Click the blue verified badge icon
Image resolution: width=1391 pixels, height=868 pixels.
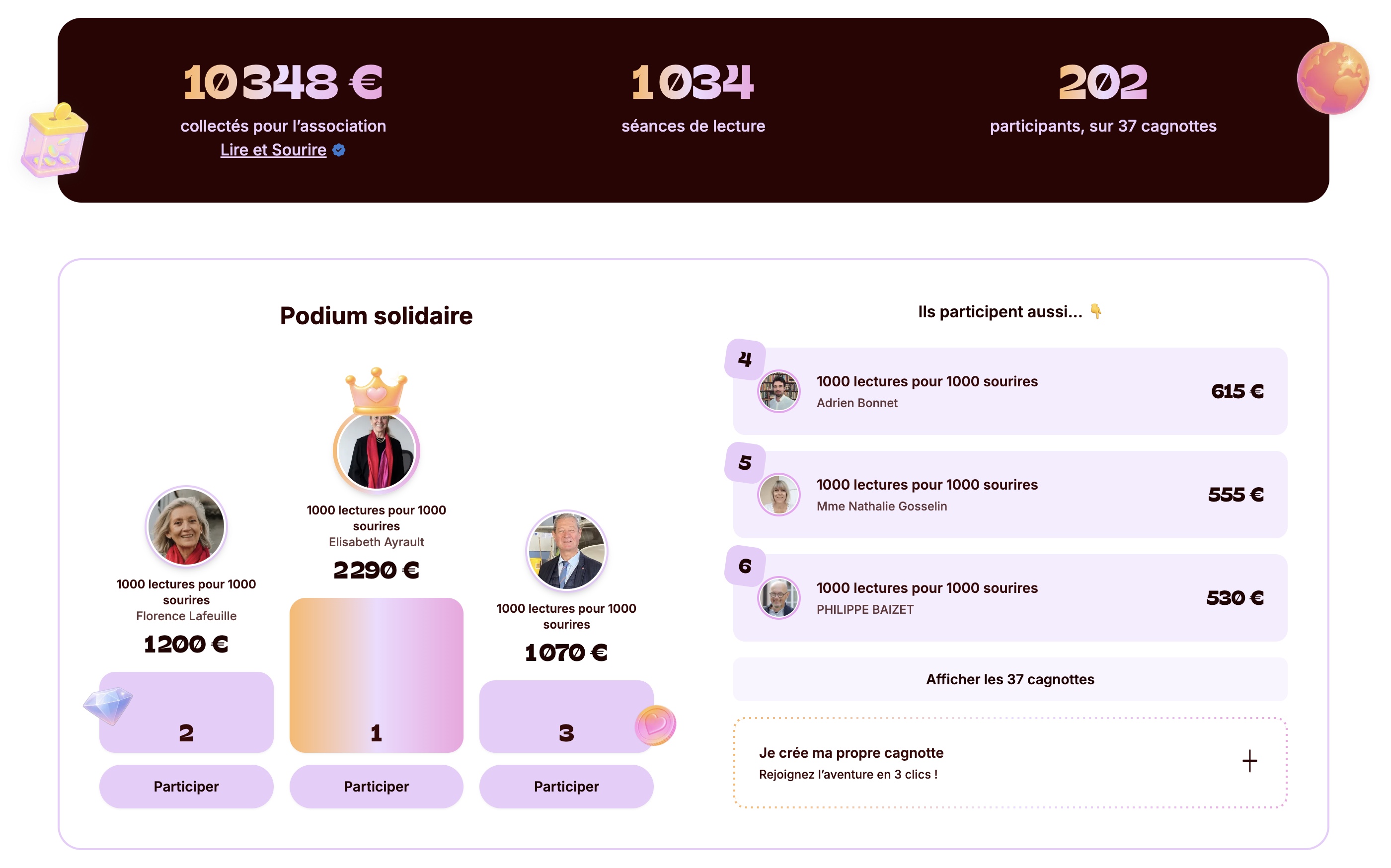[x=339, y=150]
